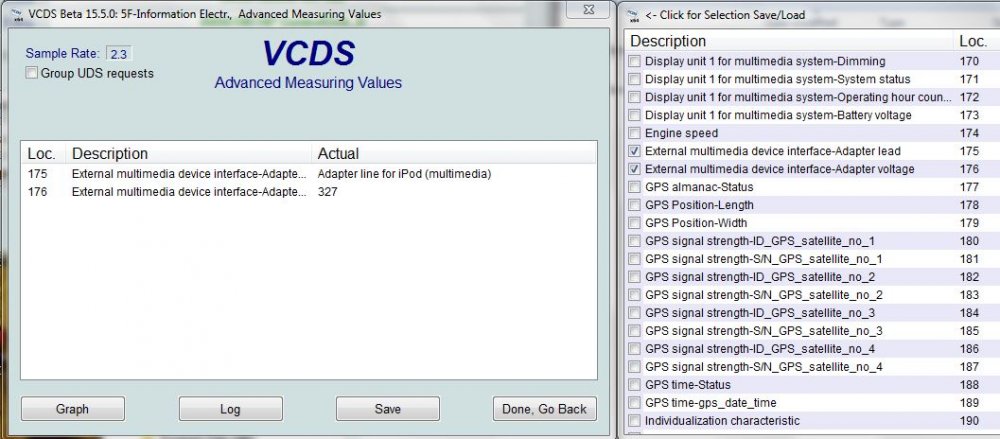Viewport: 1000px width, 439px height.
Task: Check GPS signal strength-ID satellite no 4
Action: 635,349
